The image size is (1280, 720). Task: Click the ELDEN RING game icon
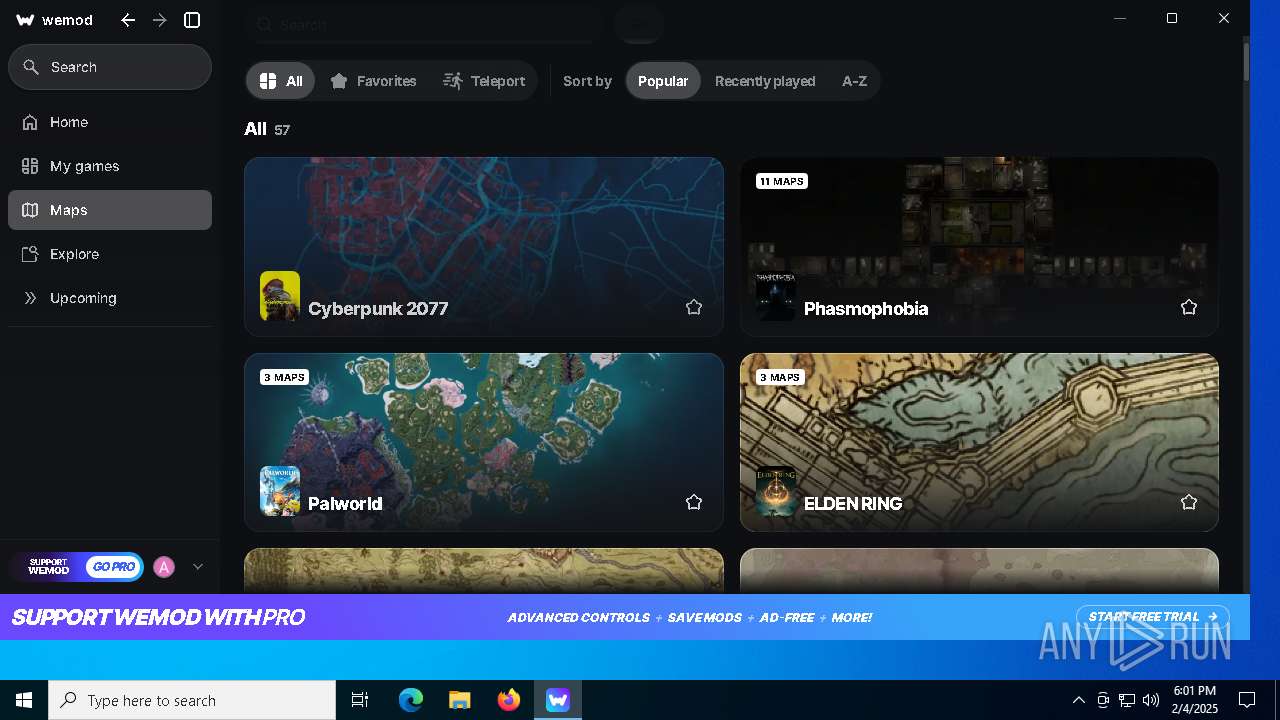point(776,491)
